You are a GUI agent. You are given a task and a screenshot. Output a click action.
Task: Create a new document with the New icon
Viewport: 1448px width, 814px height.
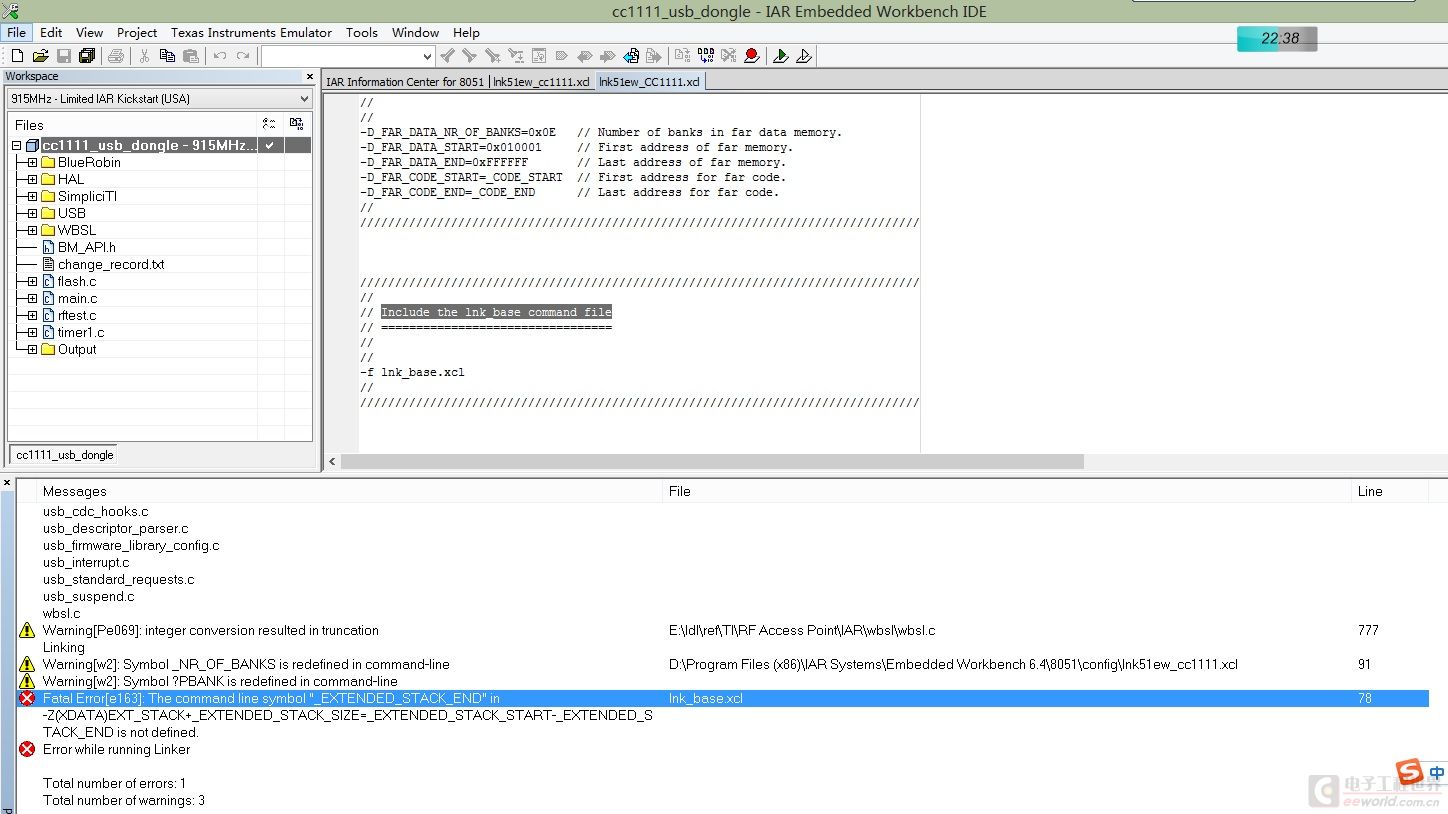click(x=17, y=56)
